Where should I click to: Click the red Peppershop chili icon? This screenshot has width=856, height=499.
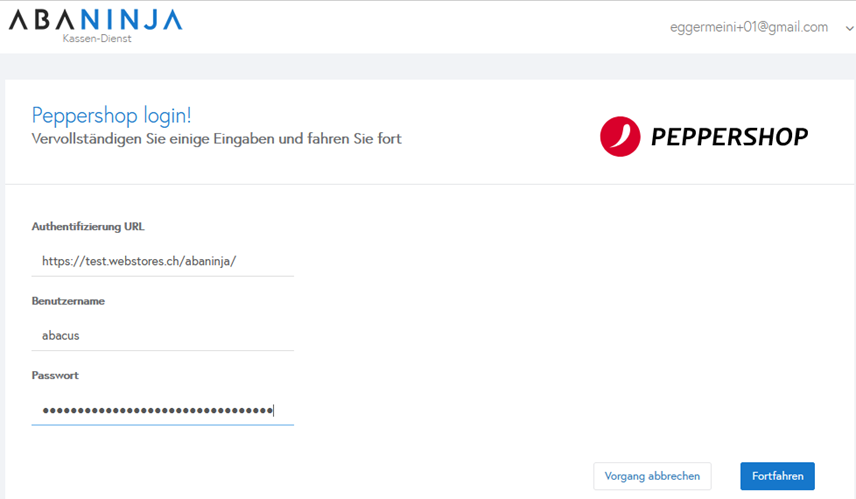tap(620, 137)
